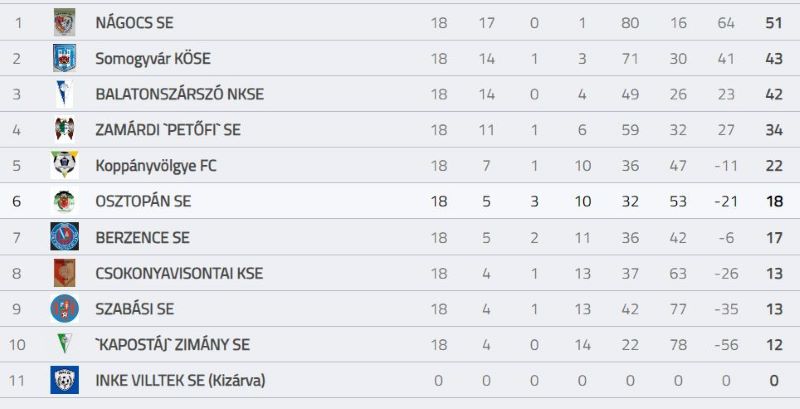Open the NÁGOCS SE team name link
Viewport: 800px width, 409px height.
click(x=134, y=23)
